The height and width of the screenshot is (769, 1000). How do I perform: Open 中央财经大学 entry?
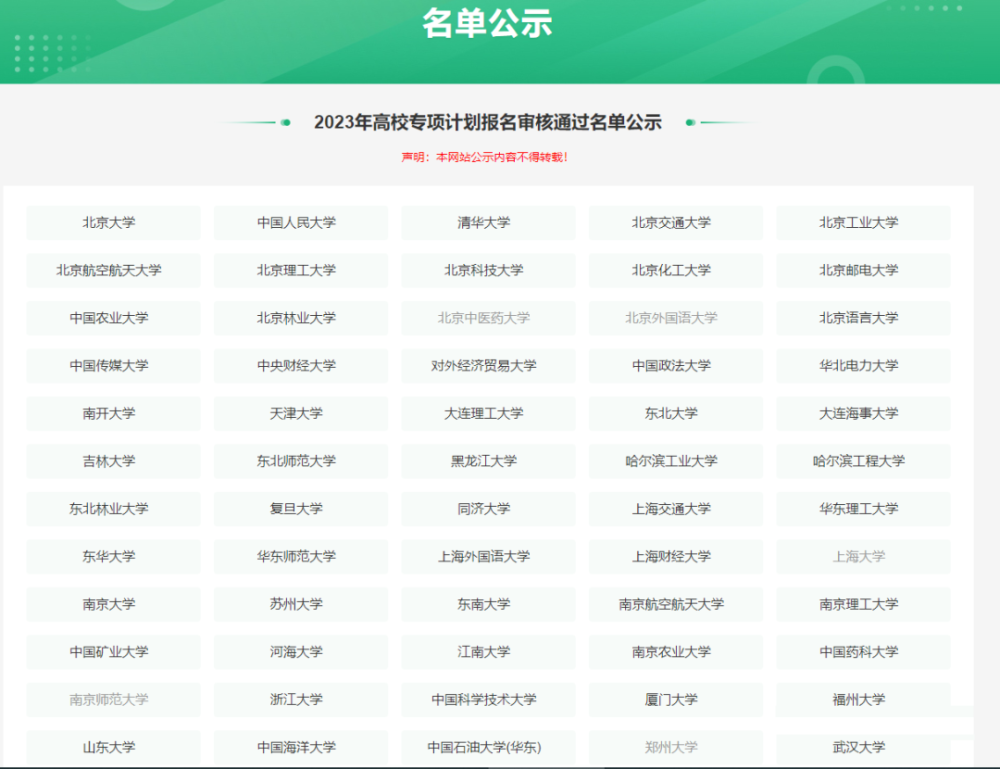pyautogui.click(x=301, y=366)
